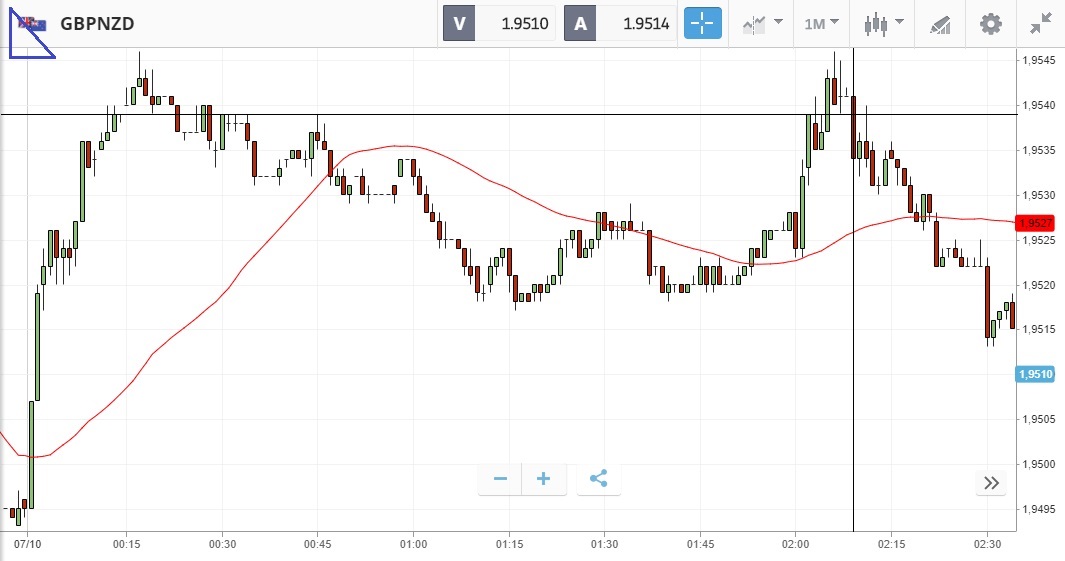Collapse the chart with shrink arrows
Screen dimensions: 1065x561
point(1040,23)
